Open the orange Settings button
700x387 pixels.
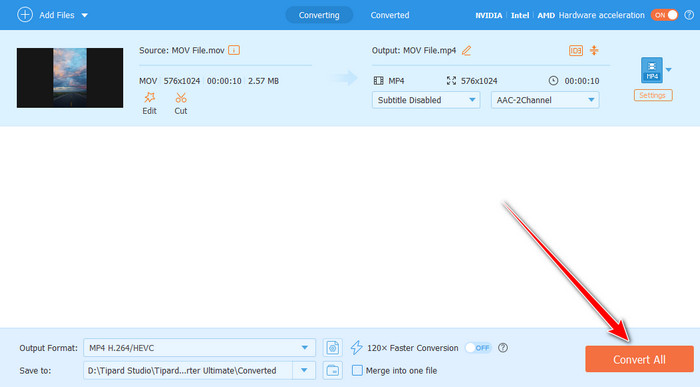653,95
